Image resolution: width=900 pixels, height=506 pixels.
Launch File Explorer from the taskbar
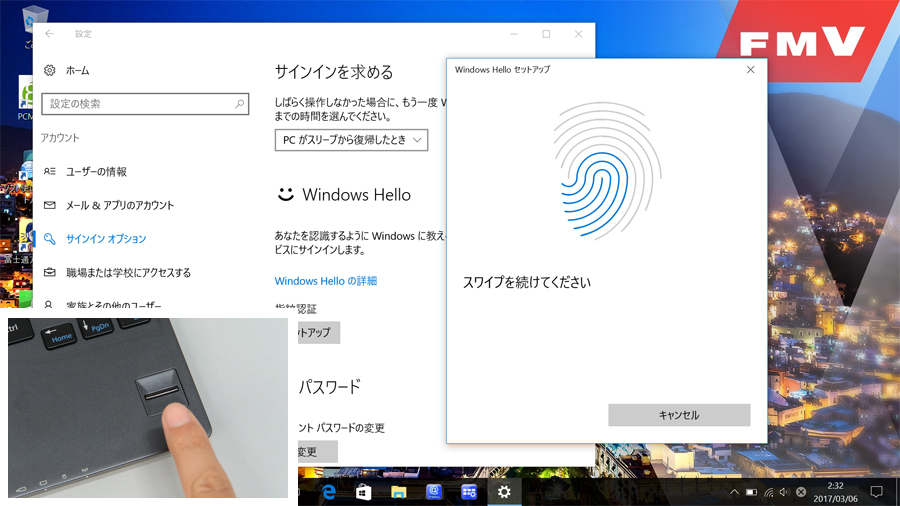[x=398, y=491]
